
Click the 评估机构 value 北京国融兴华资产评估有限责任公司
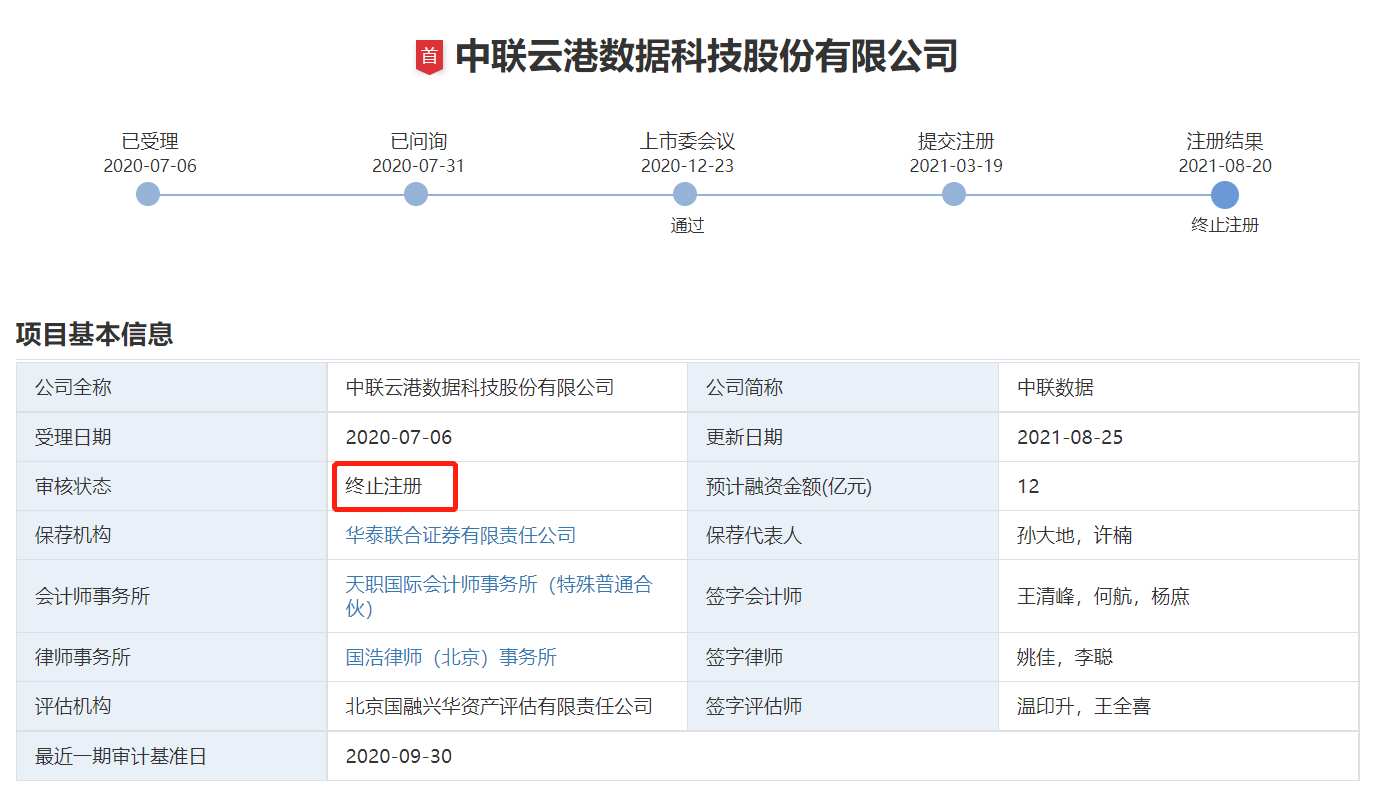(499, 706)
